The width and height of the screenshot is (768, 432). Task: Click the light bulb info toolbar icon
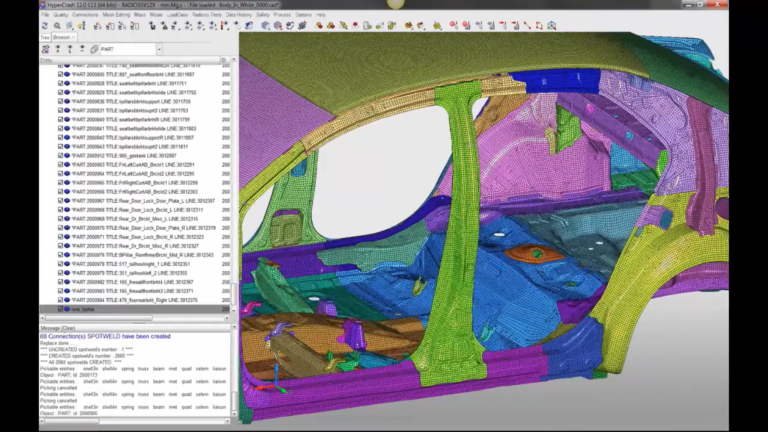click(x=82, y=25)
